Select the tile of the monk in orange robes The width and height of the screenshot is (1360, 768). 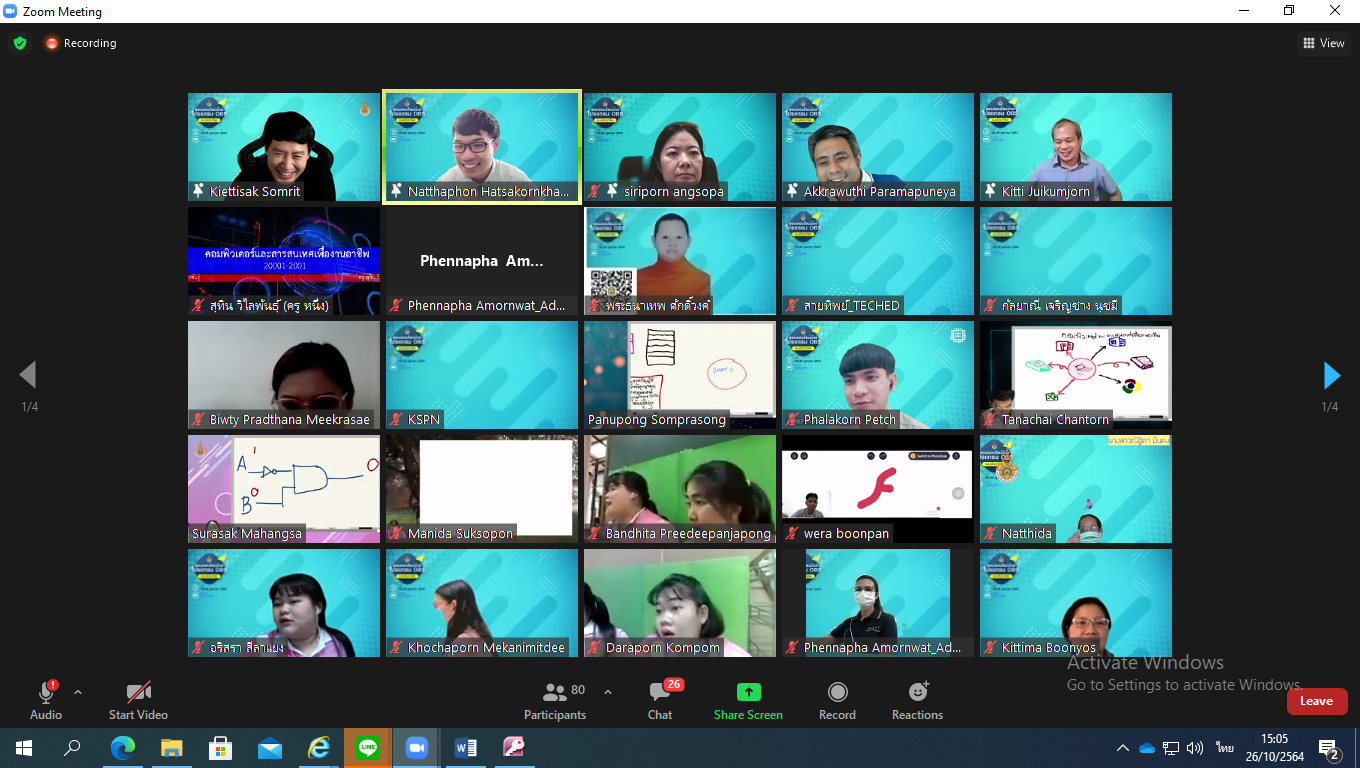click(680, 261)
